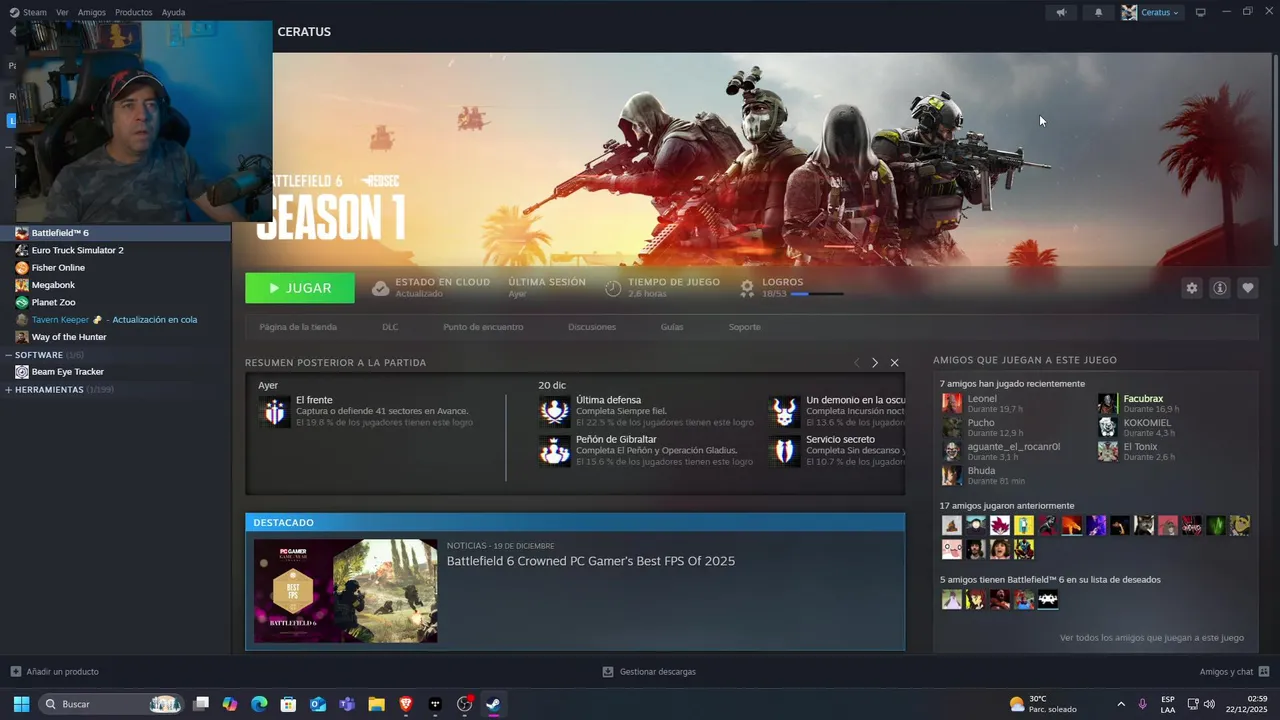The image size is (1280, 720).
Task: Open the Soporte tab
Action: pyautogui.click(x=744, y=327)
